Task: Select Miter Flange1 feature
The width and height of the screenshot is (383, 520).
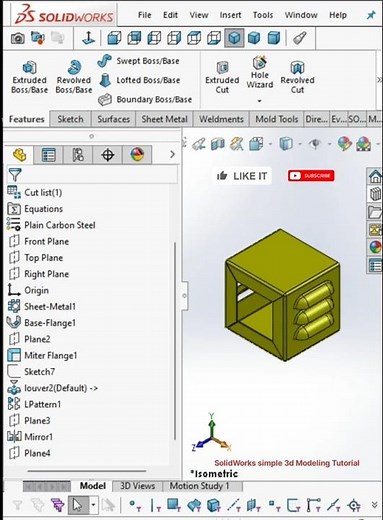Action: point(42,355)
